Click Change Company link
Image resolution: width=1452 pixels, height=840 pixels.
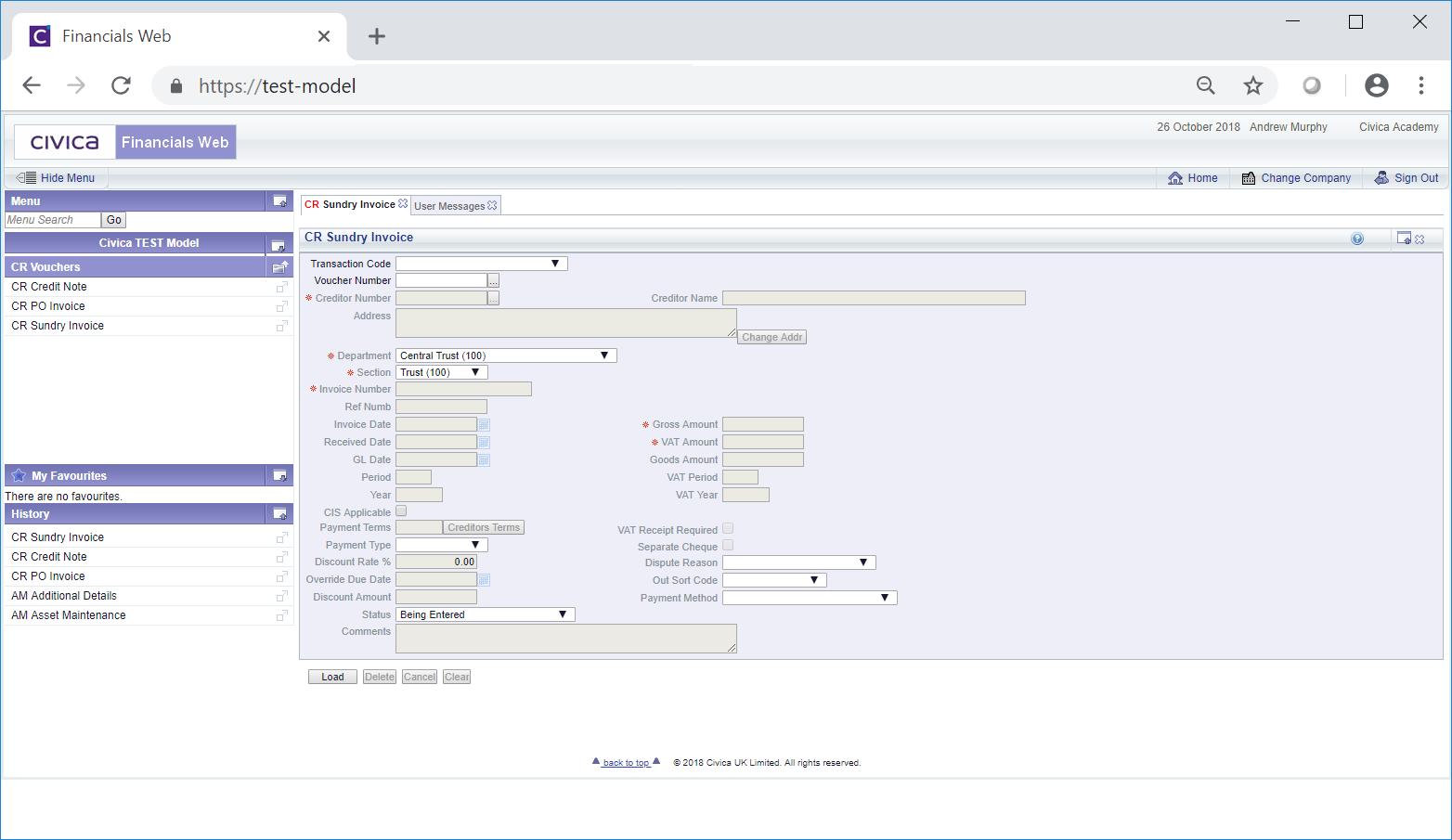click(1296, 178)
